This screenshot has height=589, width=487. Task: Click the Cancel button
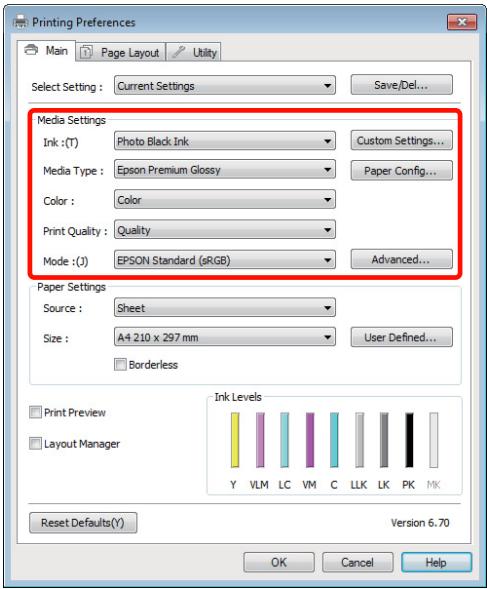click(x=357, y=562)
